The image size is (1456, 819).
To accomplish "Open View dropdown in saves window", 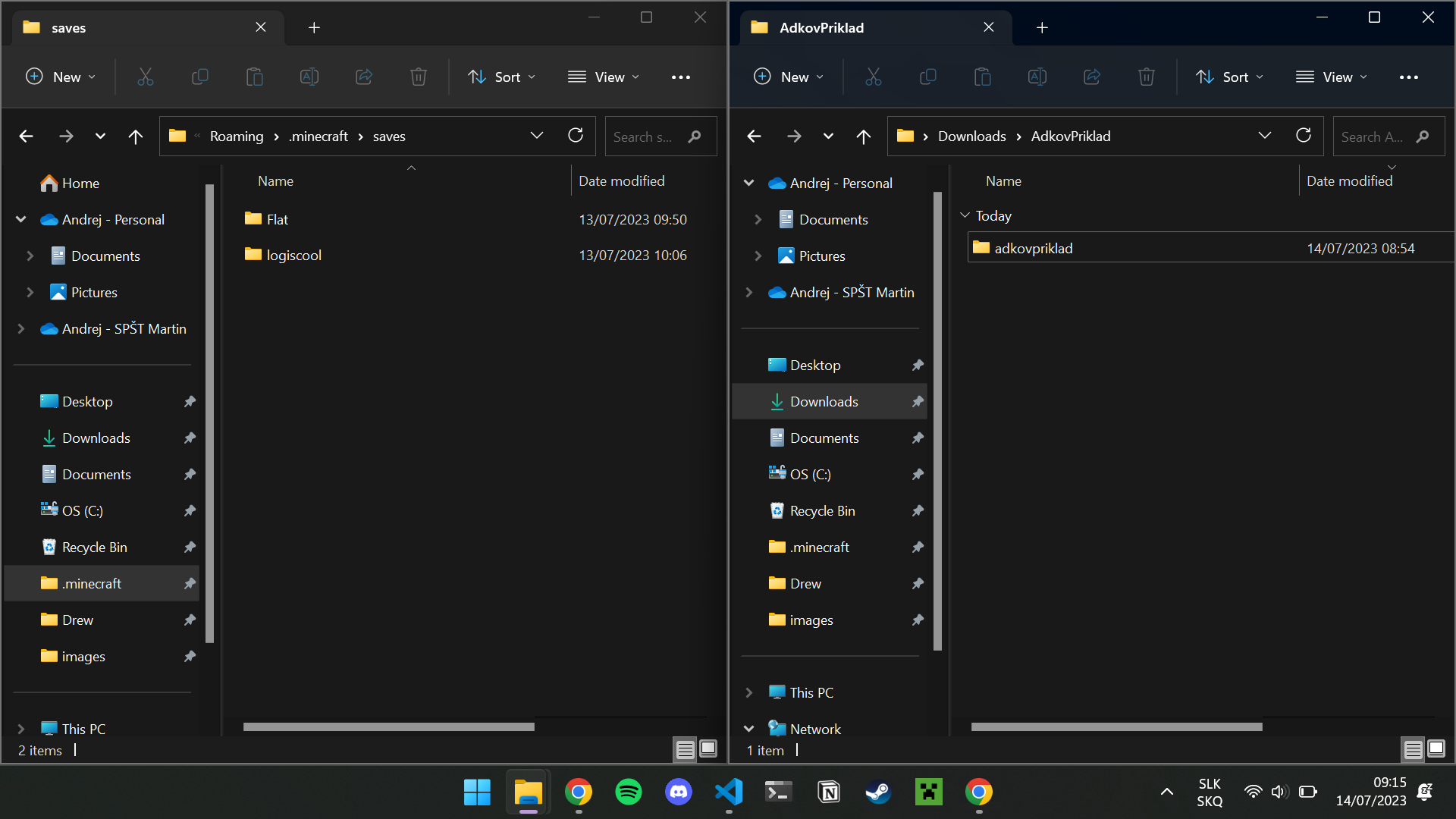I will pos(604,77).
